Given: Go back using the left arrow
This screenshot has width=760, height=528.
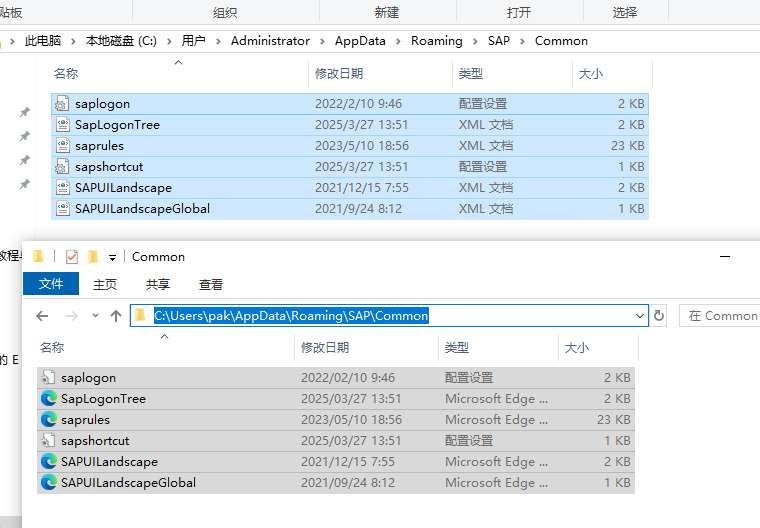Looking at the screenshot, I should 42,316.
